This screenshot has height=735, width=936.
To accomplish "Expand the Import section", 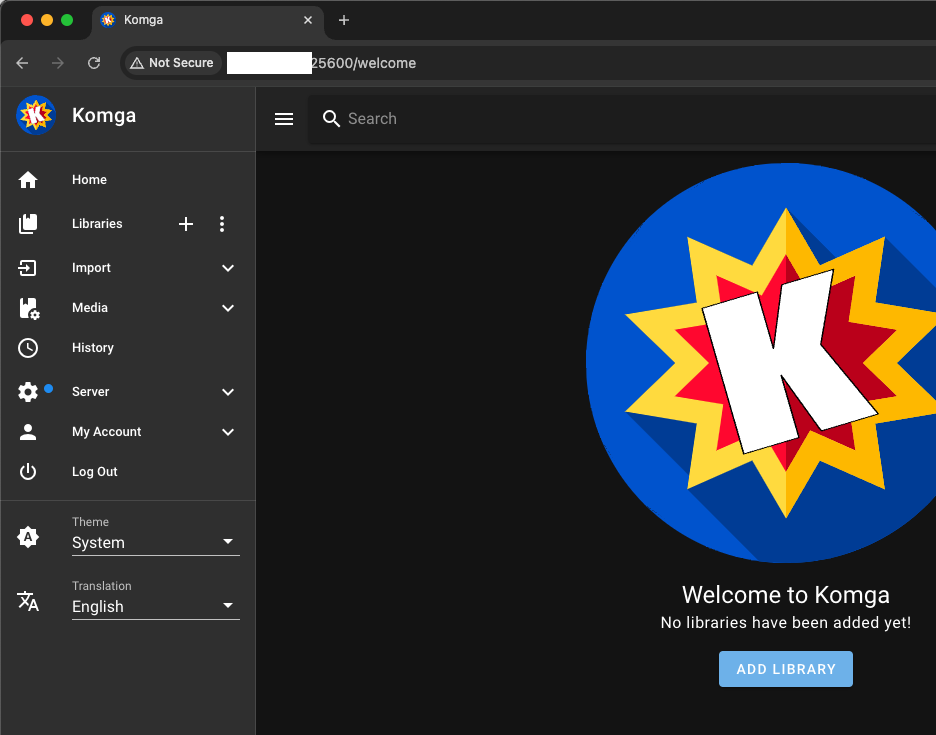I will 228,267.
